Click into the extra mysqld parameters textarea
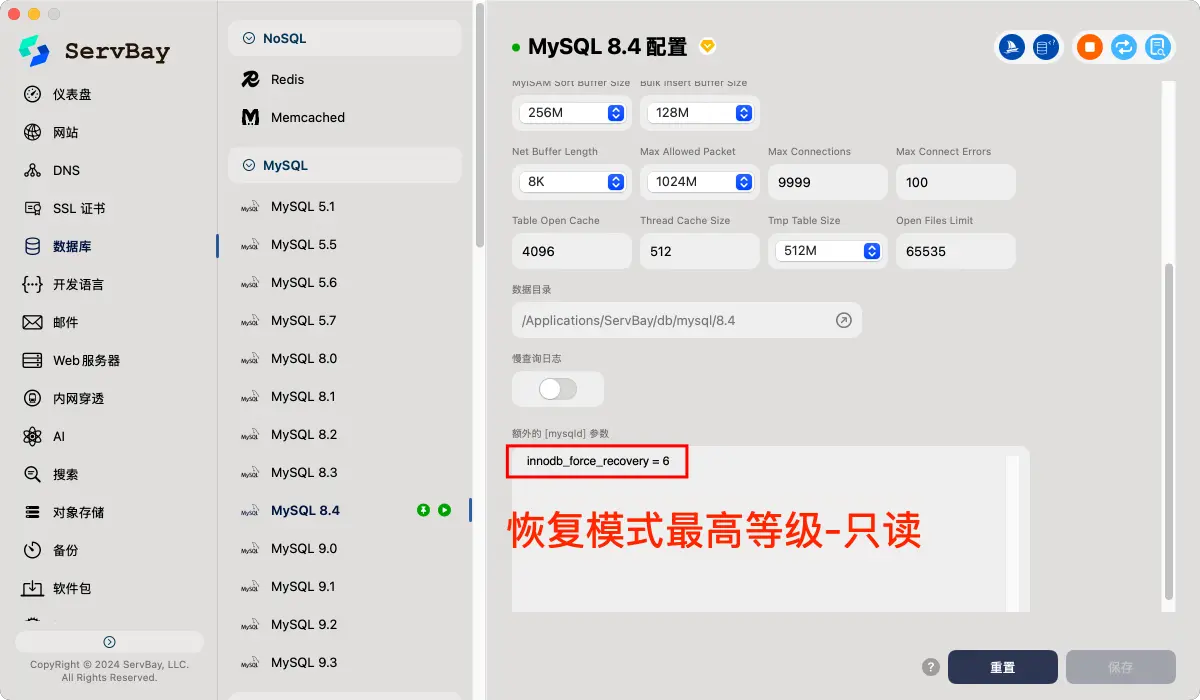Viewport: 1200px width, 700px height. (x=770, y=529)
